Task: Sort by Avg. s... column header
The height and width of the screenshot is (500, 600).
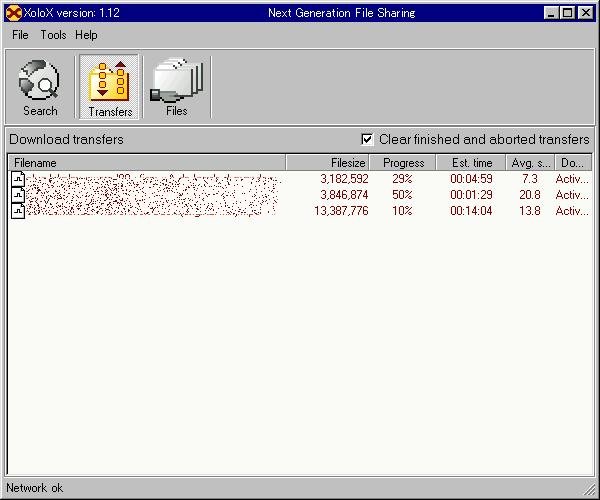Action: (x=530, y=163)
